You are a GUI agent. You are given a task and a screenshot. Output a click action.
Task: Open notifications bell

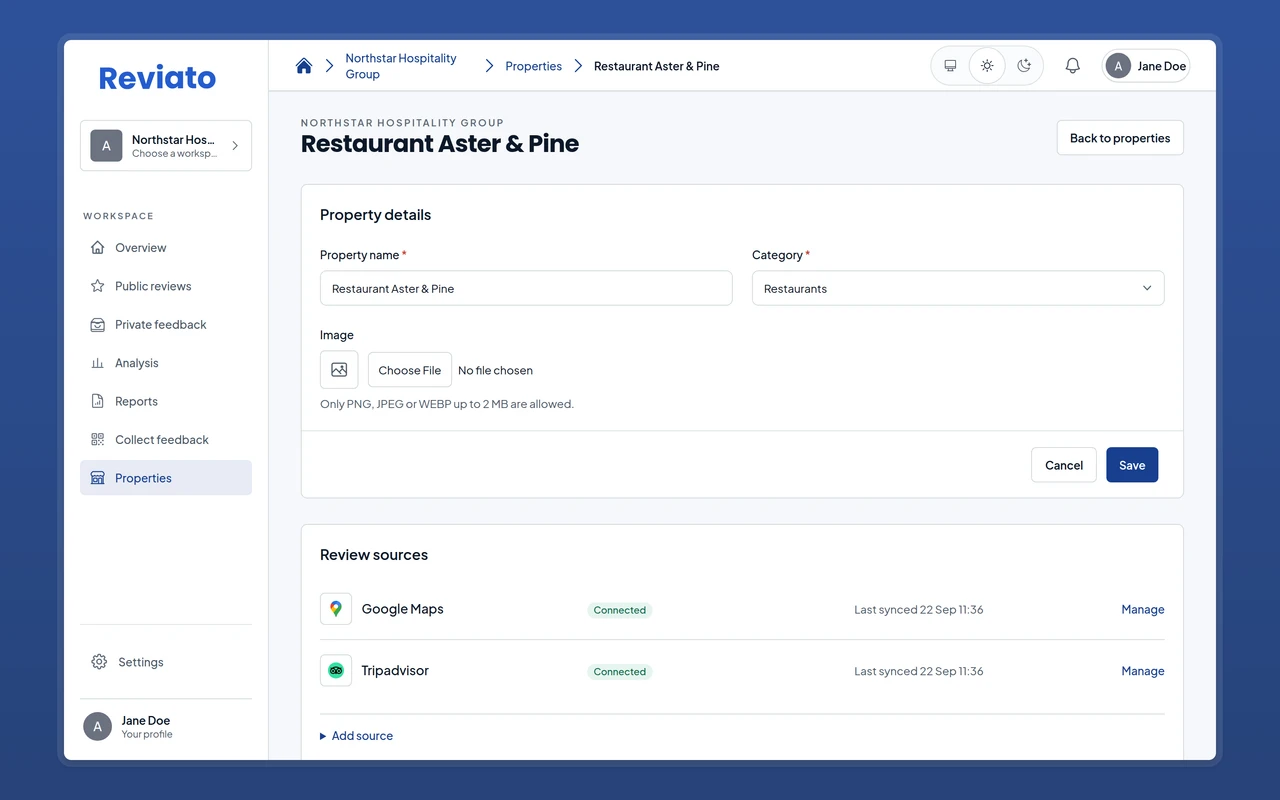coord(1072,66)
